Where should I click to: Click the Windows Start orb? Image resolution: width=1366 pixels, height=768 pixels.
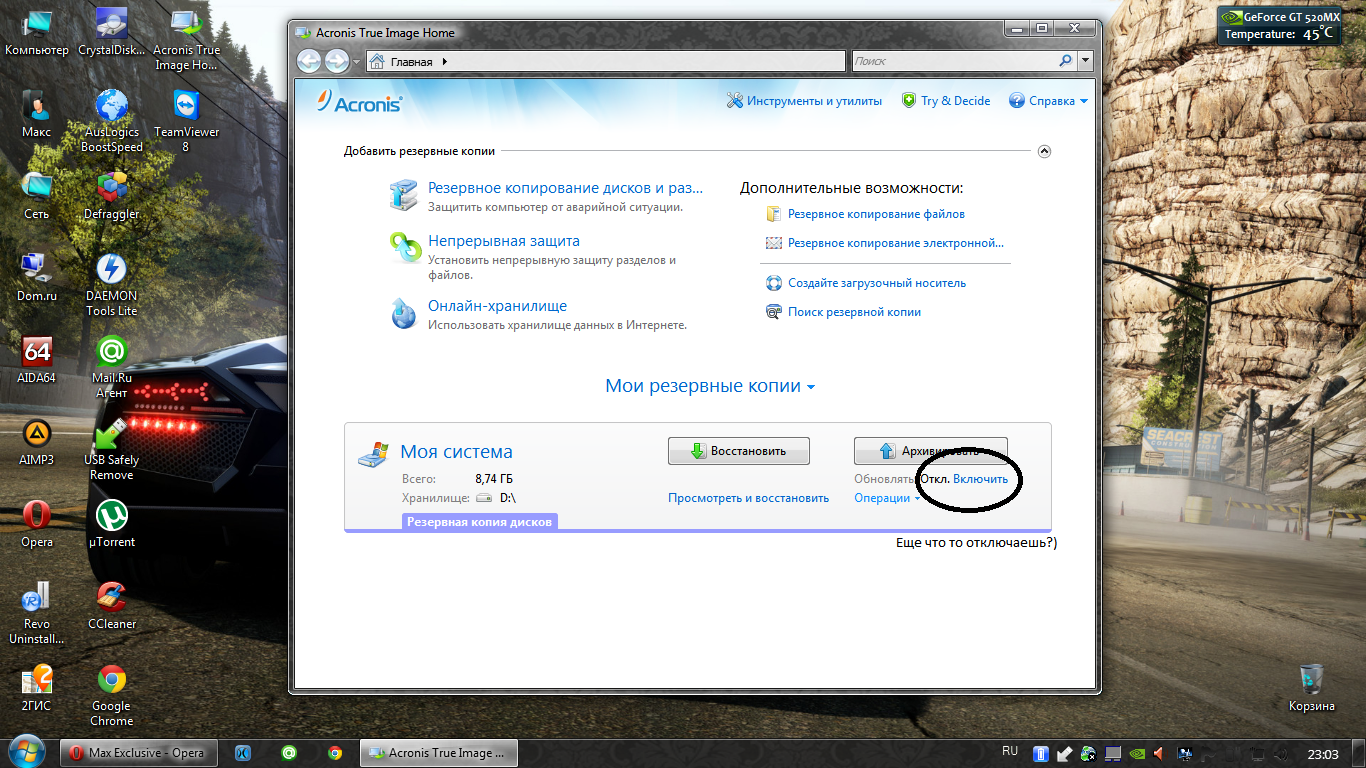(25, 751)
